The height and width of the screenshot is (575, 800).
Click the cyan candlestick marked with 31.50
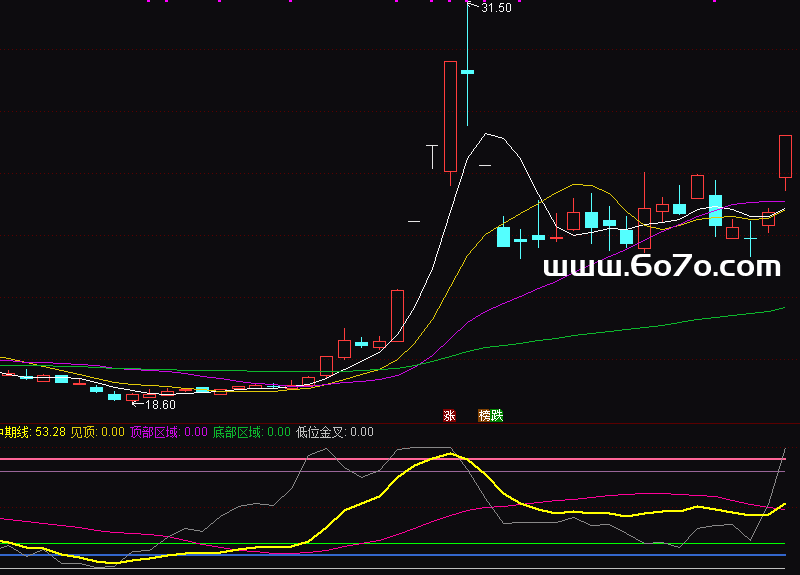467,72
